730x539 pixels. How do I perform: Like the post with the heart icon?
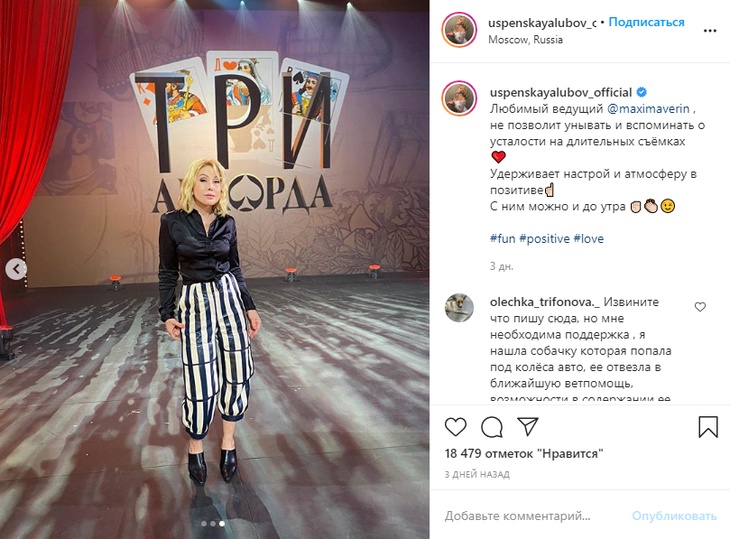tap(455, 427)
